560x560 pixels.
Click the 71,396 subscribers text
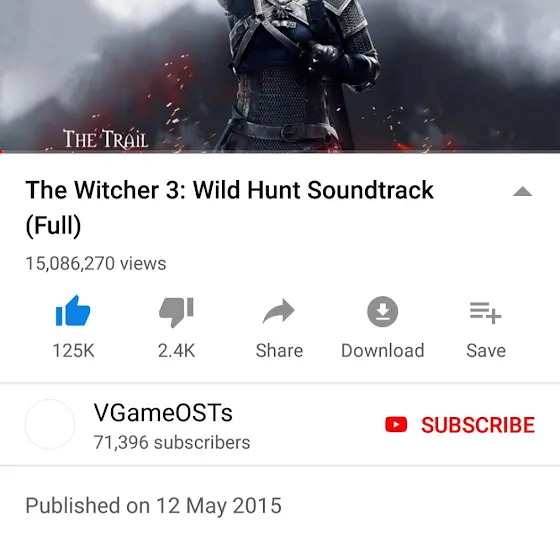[172, 442]
